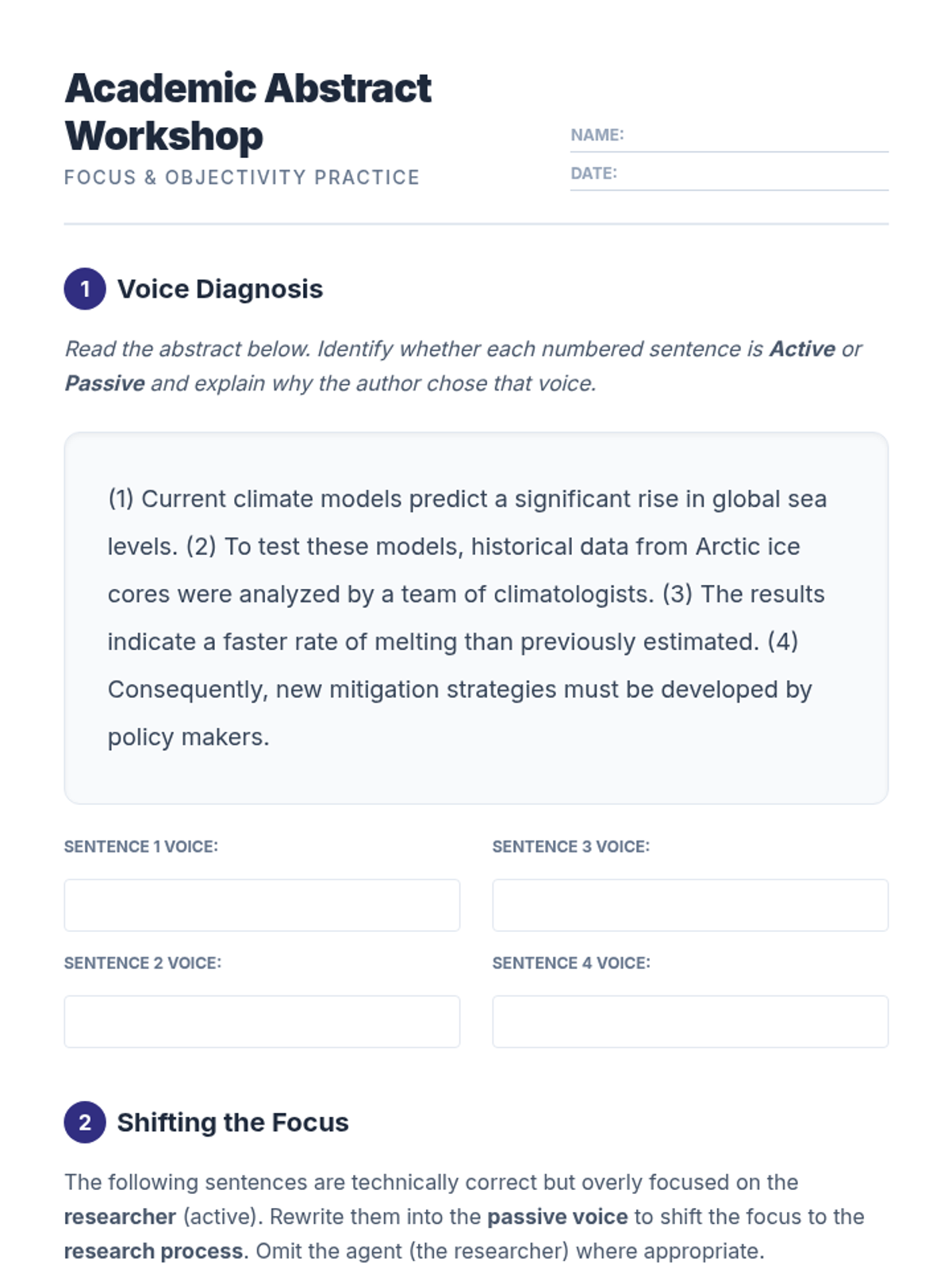Select the Sentence 4 Voice answer box
This screenshot has width=952, height=1270.
click(690, 1022)
